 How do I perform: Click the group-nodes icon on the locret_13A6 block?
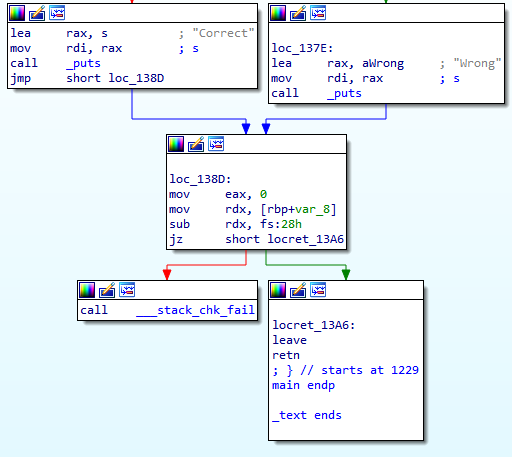tap(318, 290)
